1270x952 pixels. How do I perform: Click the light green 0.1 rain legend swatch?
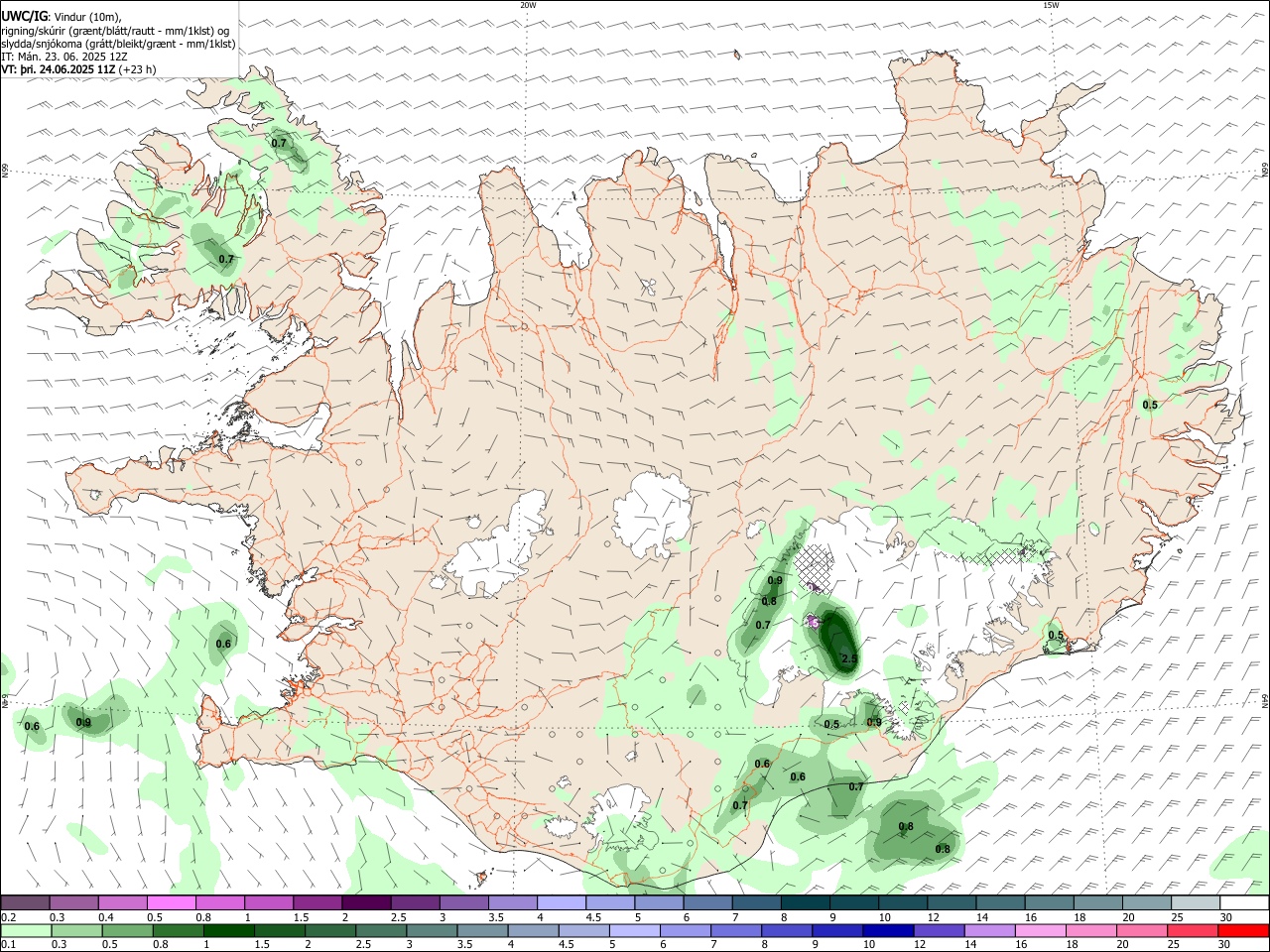(25, 930)
